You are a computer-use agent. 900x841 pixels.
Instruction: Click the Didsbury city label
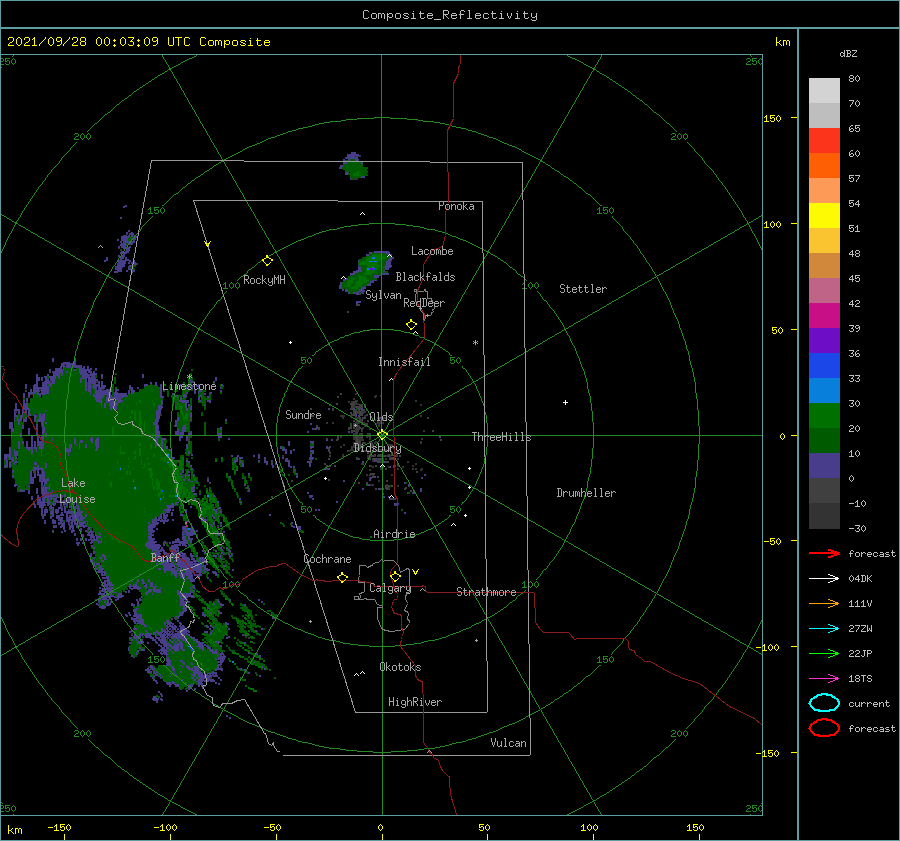(x=377, y=448)
